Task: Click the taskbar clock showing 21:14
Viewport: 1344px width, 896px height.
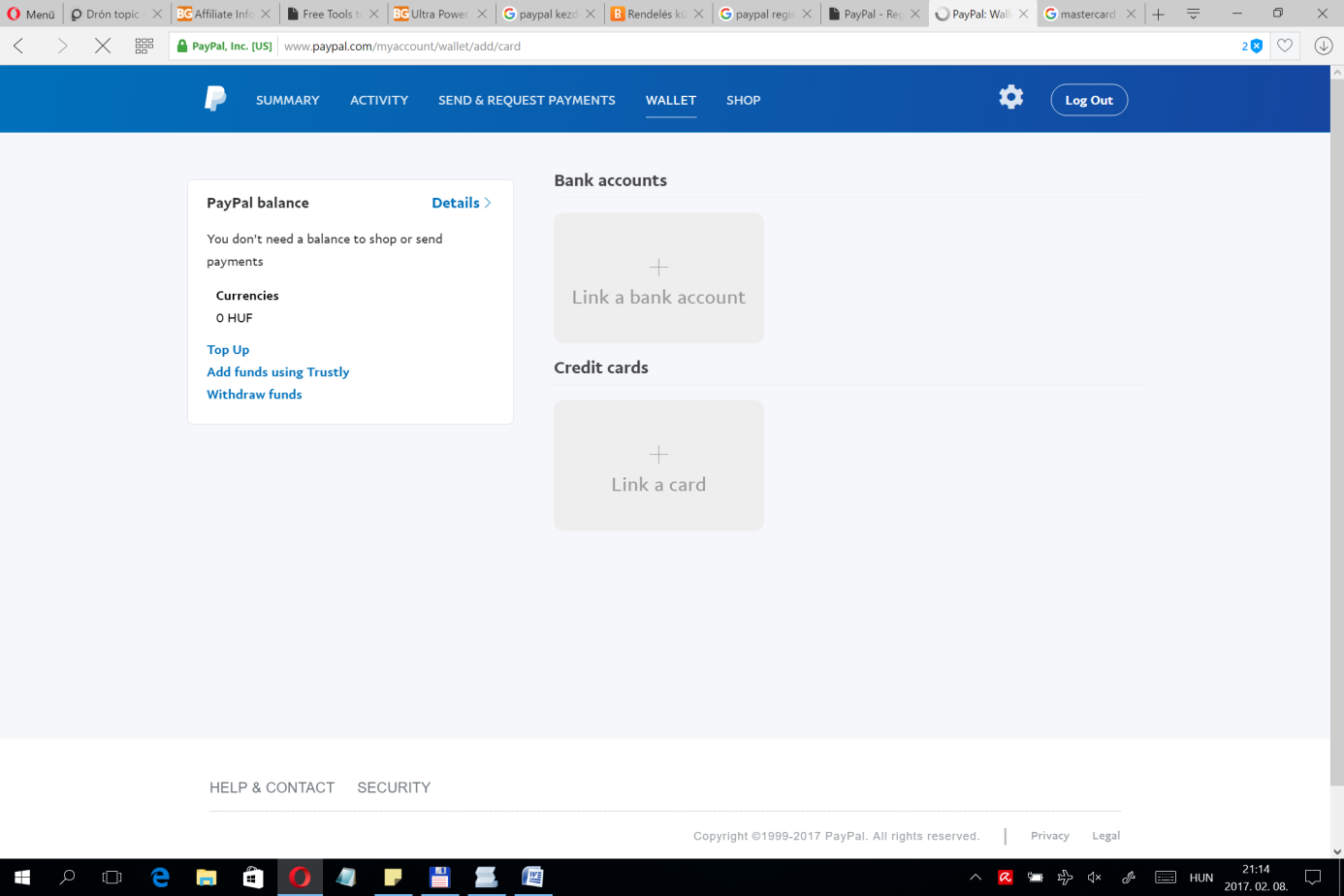Action: 1256,878
